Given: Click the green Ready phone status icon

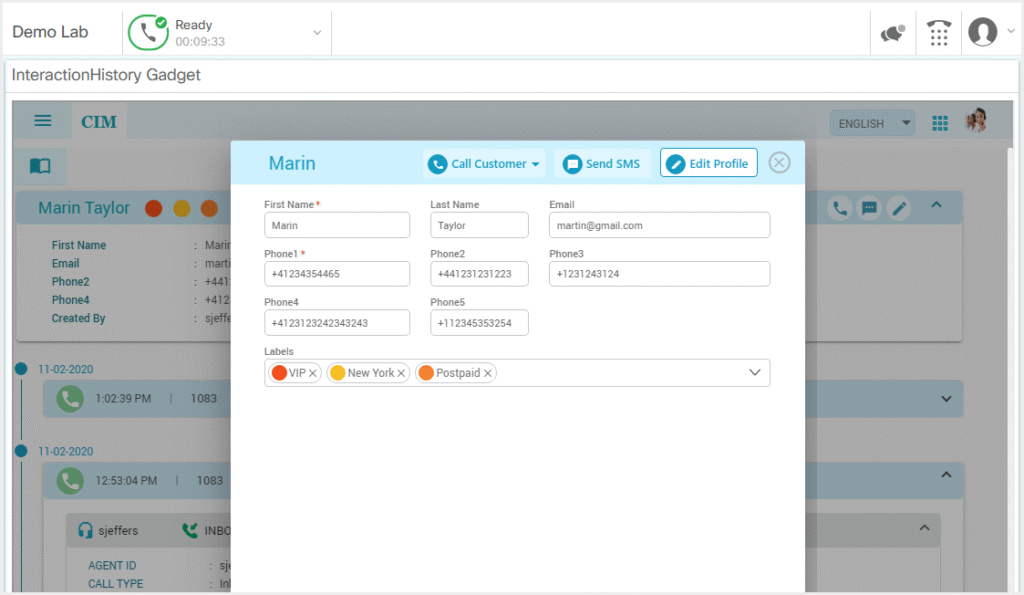Looking at the screenshot, I should click(x=148, y=32).
